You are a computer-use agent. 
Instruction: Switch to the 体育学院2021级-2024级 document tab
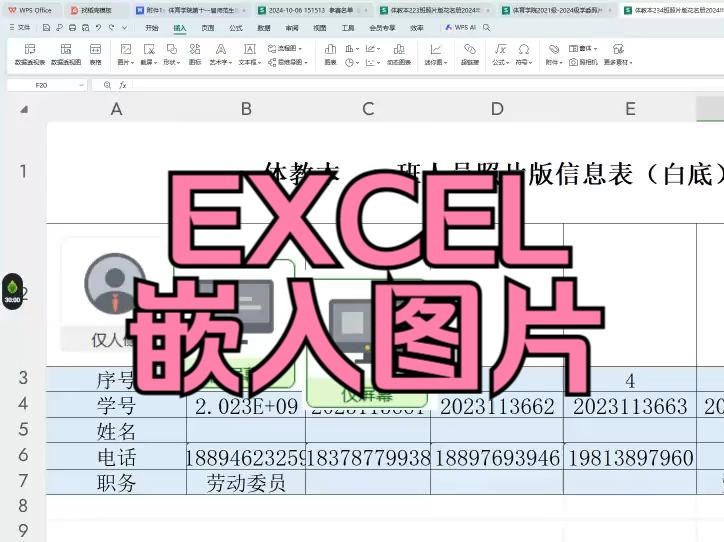(558, 10)
